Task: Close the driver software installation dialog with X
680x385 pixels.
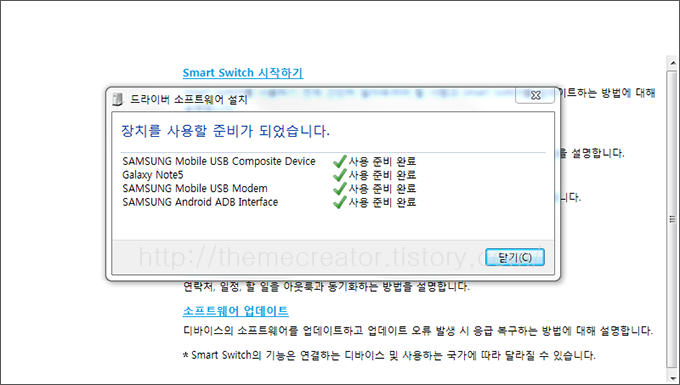Action: (535, 95)
